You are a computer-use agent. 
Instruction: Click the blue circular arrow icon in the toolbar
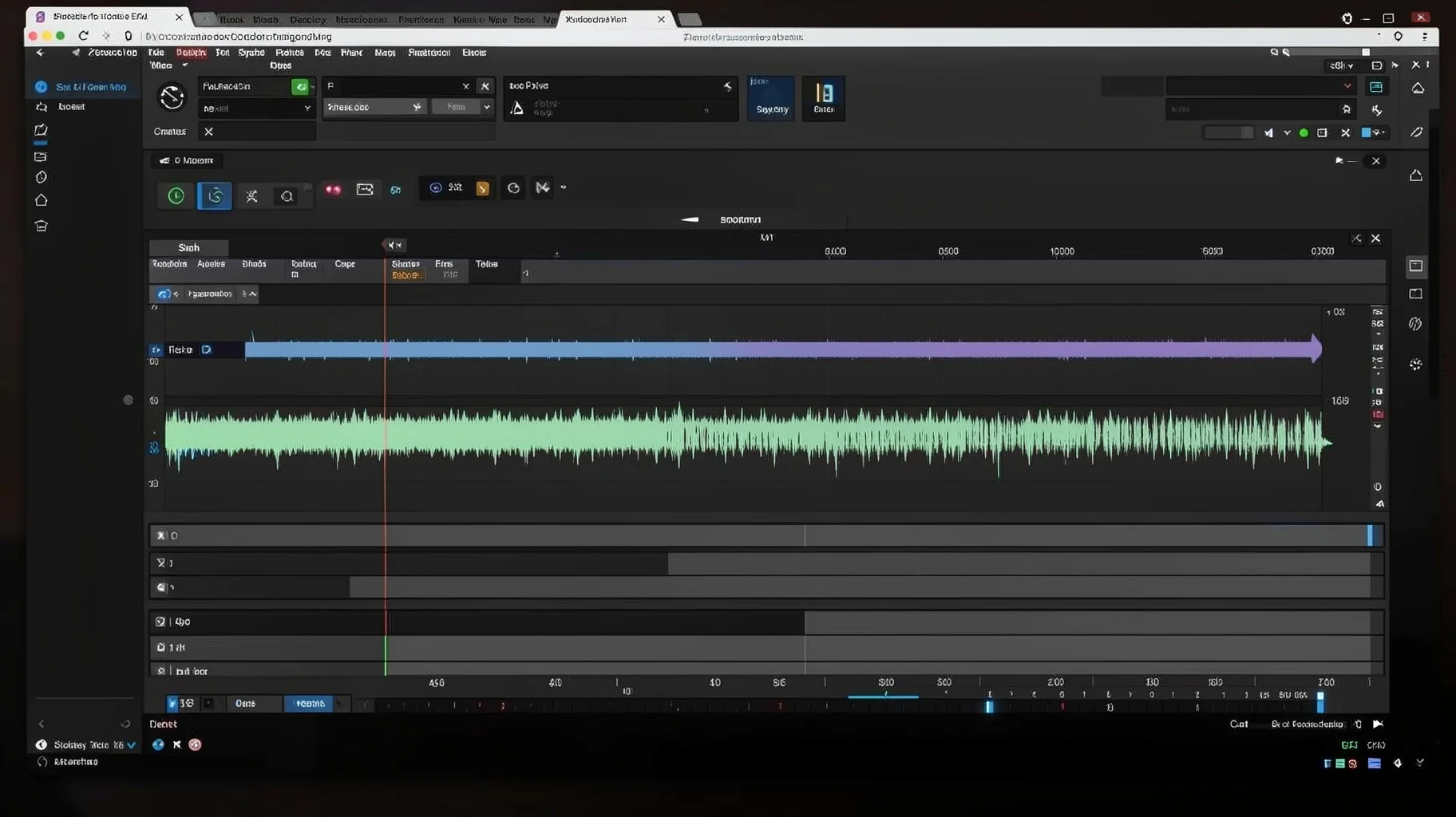(435, 187)
